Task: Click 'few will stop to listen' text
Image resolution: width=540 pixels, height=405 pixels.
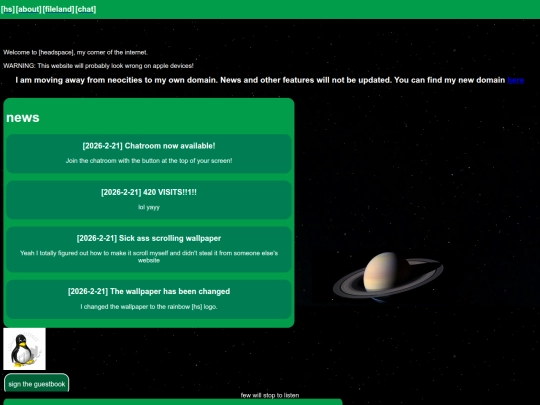Action: tap(270, 395)
